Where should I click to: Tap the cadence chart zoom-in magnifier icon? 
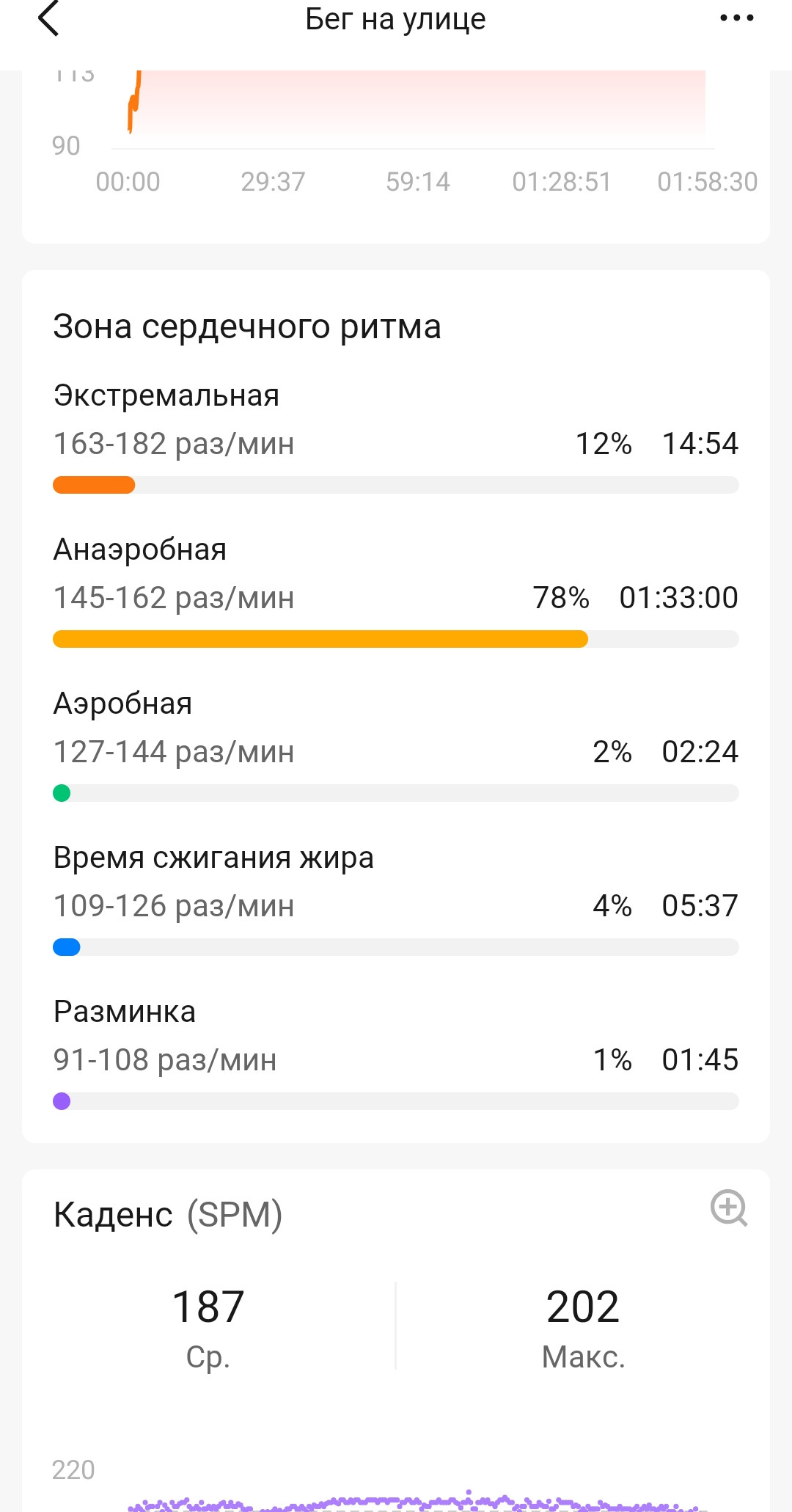coord(729,1208)
